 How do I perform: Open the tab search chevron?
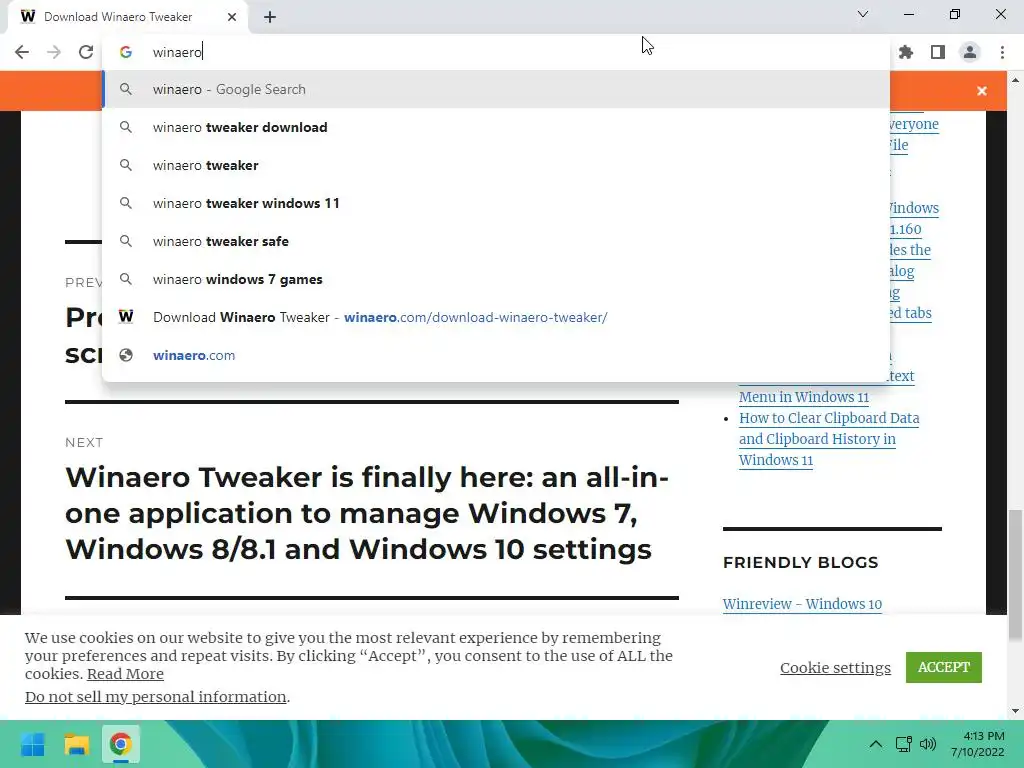point(863,14)
